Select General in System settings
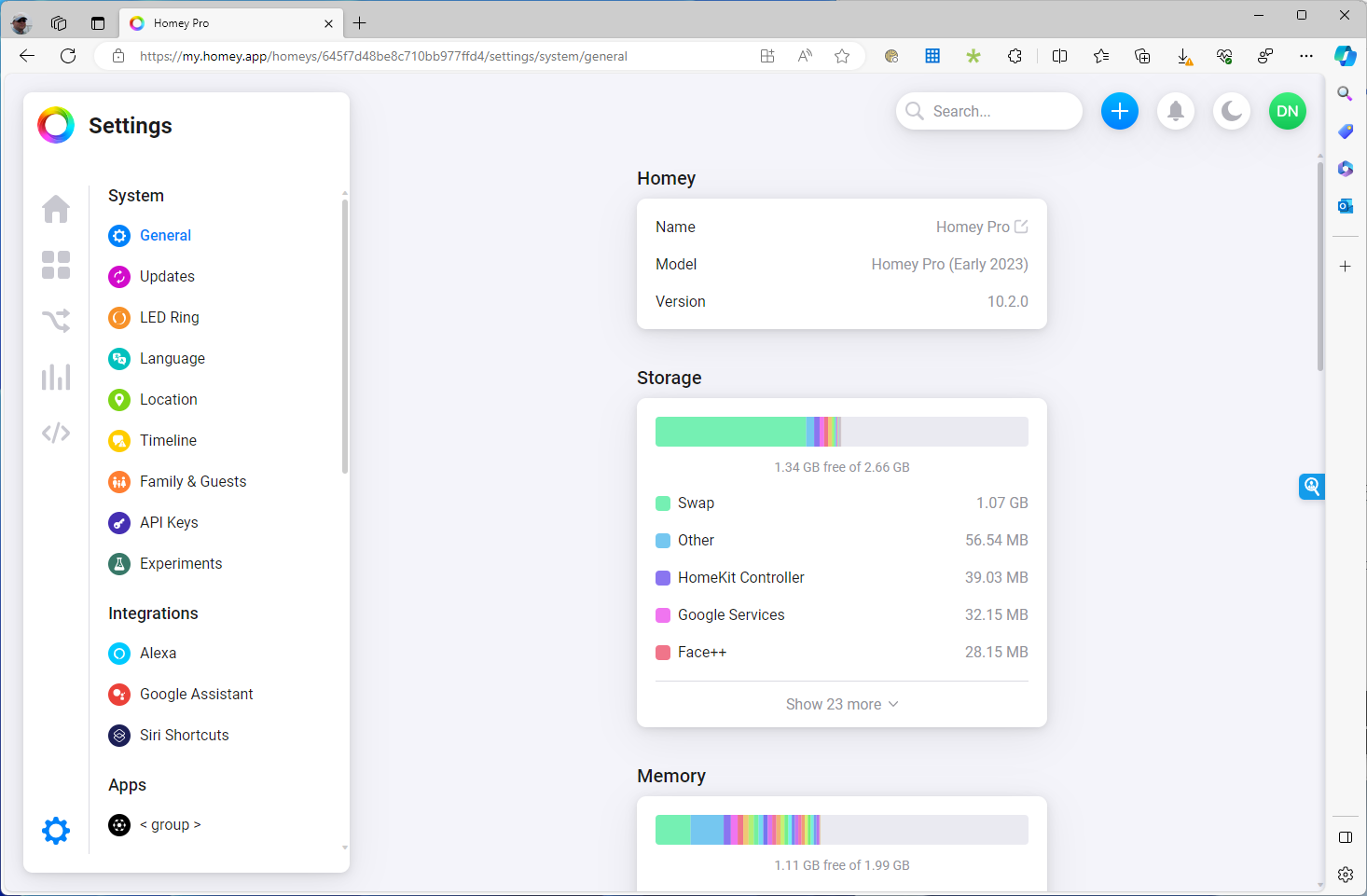Image resolution: width=1367 pixels, height=896 pixels. coord(165,236)
